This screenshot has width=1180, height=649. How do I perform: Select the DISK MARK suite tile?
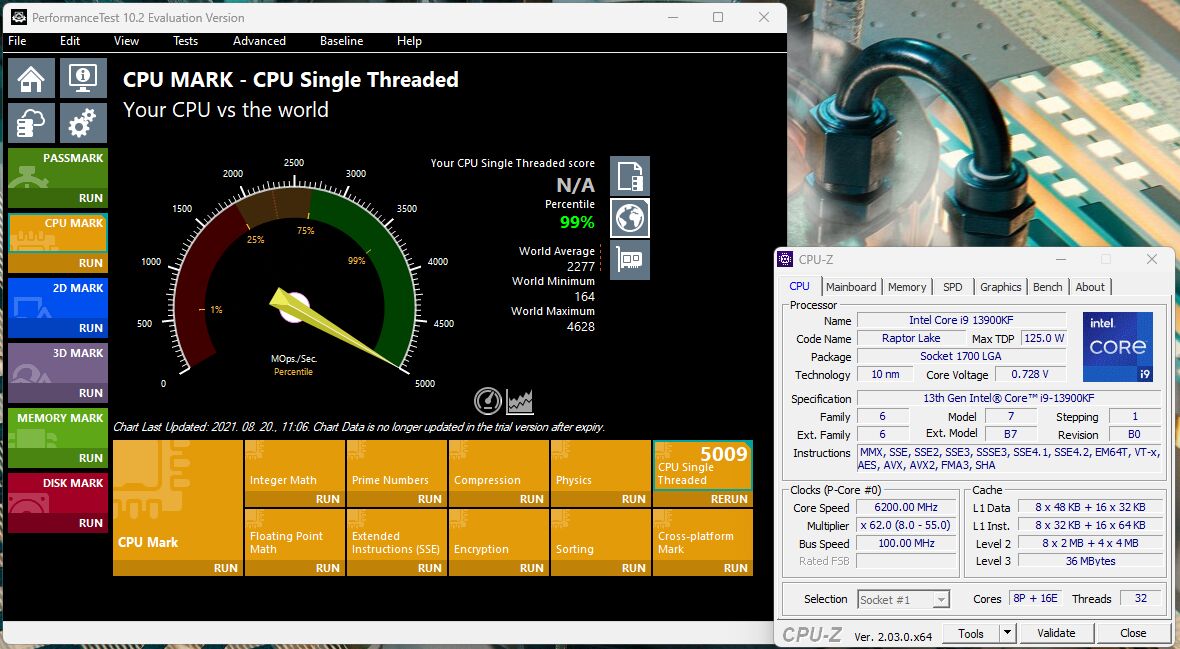tap(58, 494)
